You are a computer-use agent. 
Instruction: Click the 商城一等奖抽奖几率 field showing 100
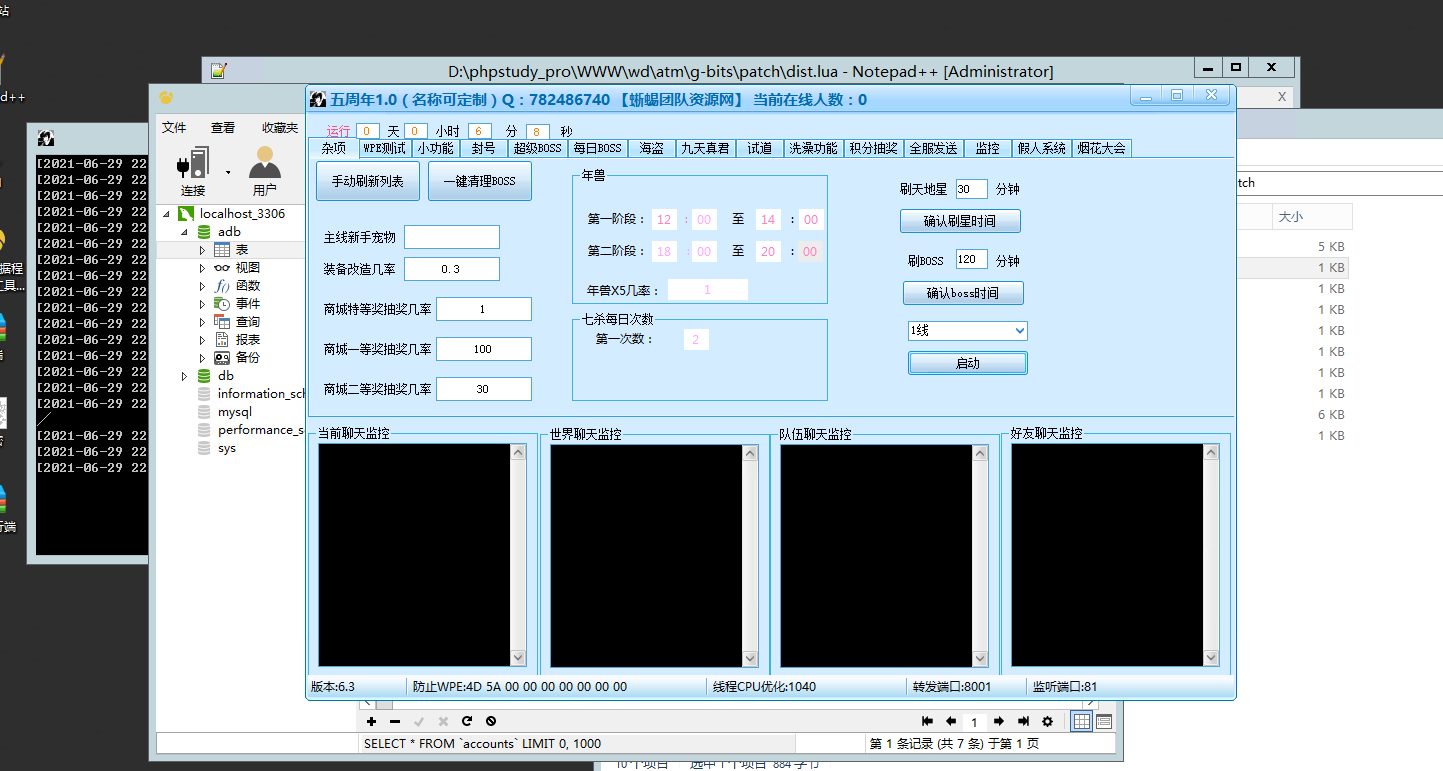[x=484, y=349]
